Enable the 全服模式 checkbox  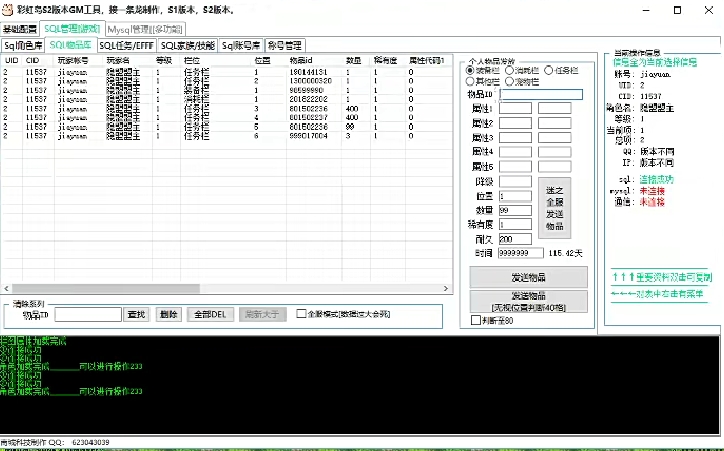(x=301, y=313)
